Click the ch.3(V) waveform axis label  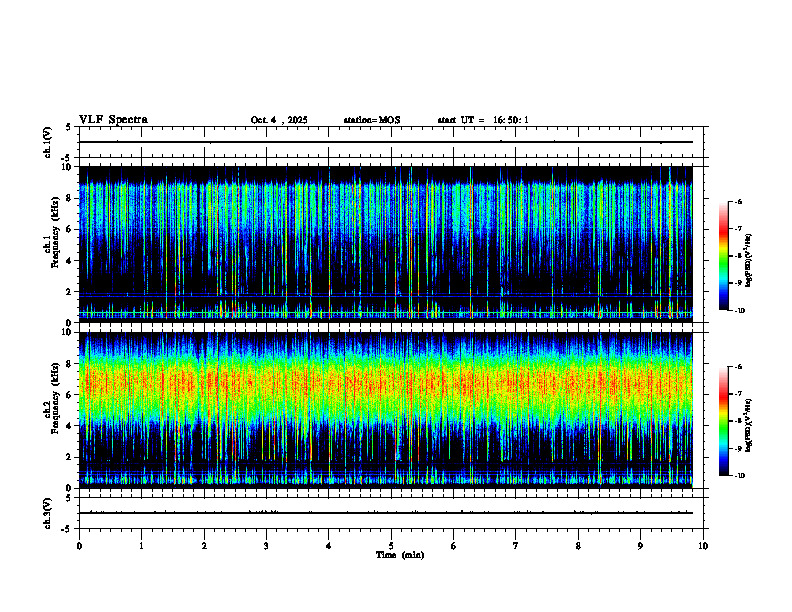(48, 513)
